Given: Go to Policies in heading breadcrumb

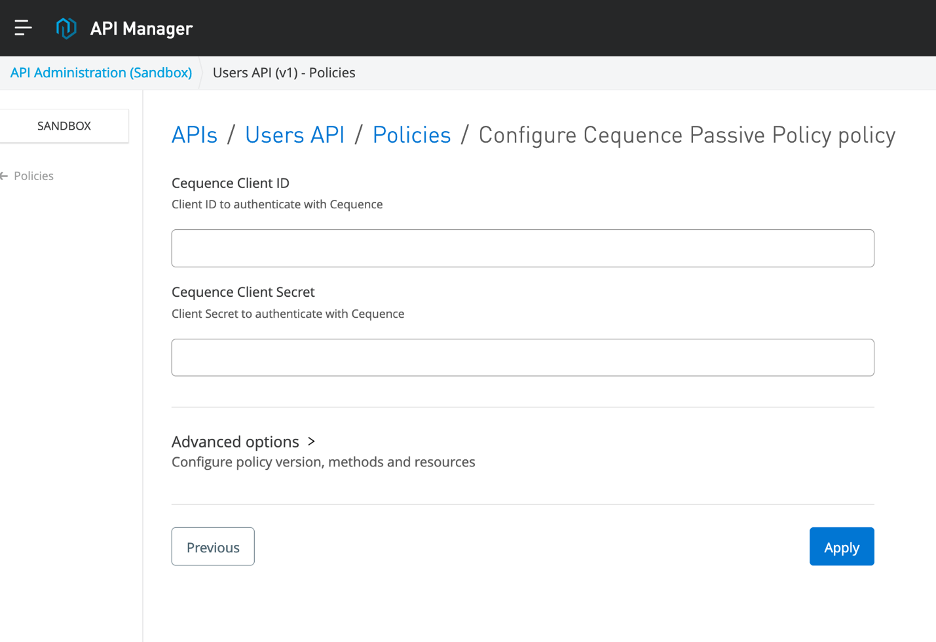Looking at the screenshot, I should coord(412,135).
